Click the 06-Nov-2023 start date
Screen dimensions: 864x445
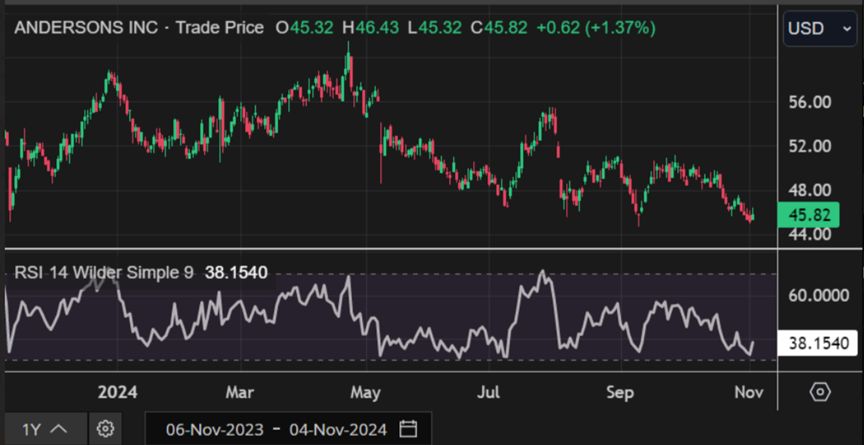pyautogui.click(x=215, y=429)
